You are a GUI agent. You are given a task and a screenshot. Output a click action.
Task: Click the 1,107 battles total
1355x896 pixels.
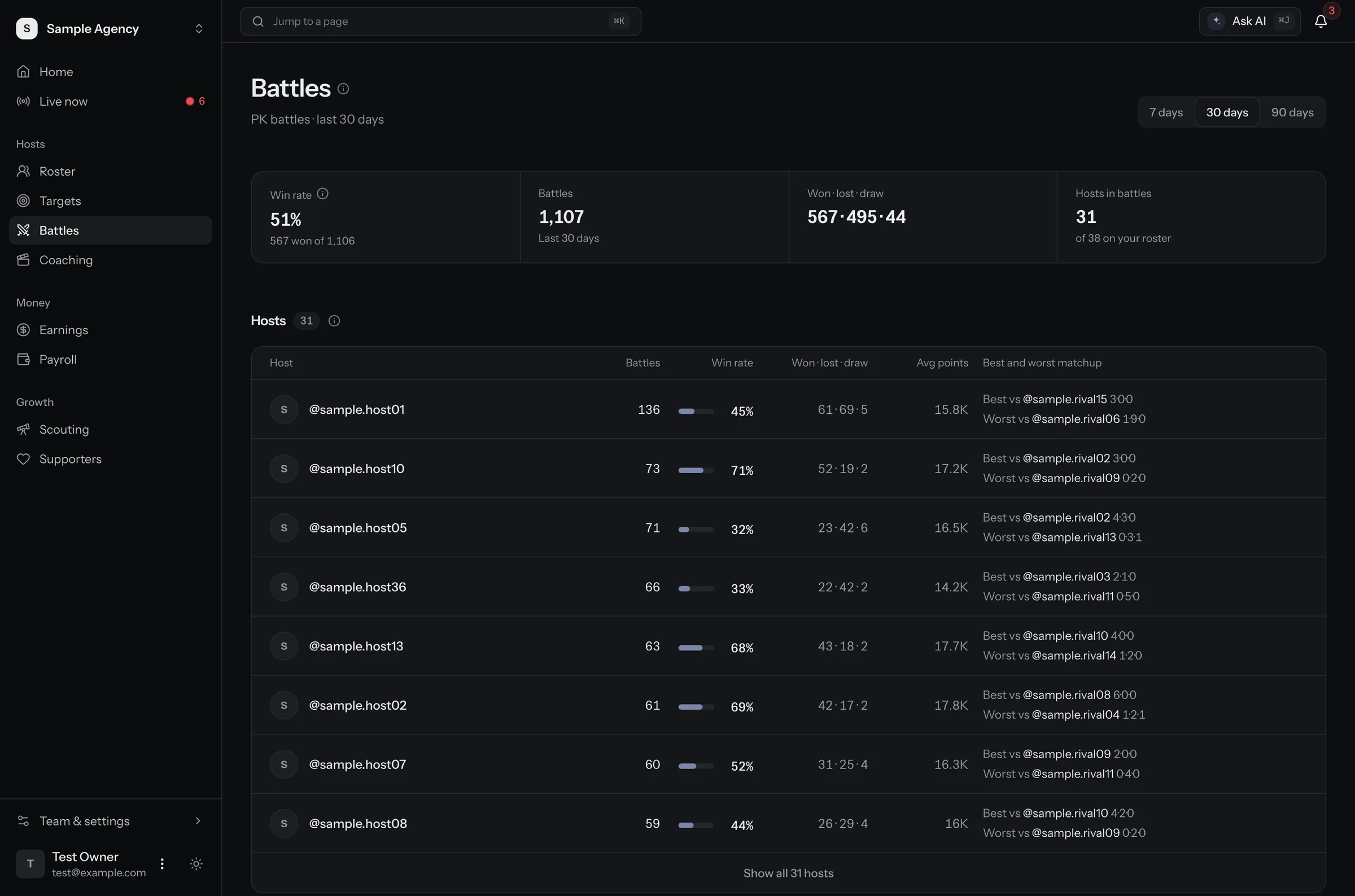click(561, 217)
